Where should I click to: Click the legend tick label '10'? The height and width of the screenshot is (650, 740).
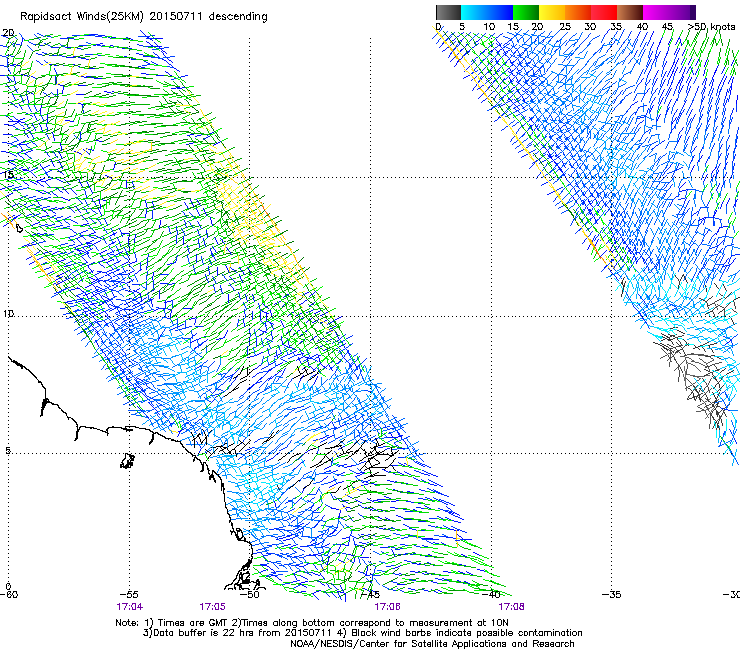(x=489, y=27)
